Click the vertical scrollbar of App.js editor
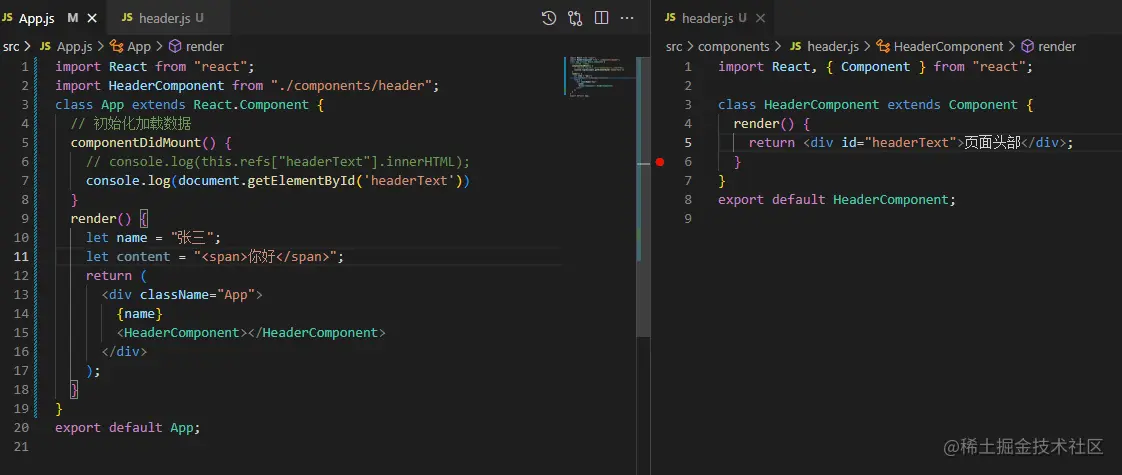Viewport: 1122px width, 475px height. [x=643, y=197]
